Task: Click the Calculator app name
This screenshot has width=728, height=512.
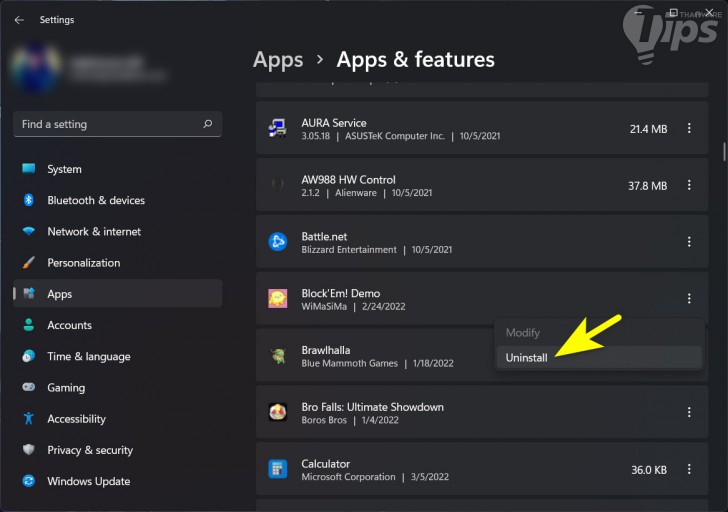Action: click(325, 464)
